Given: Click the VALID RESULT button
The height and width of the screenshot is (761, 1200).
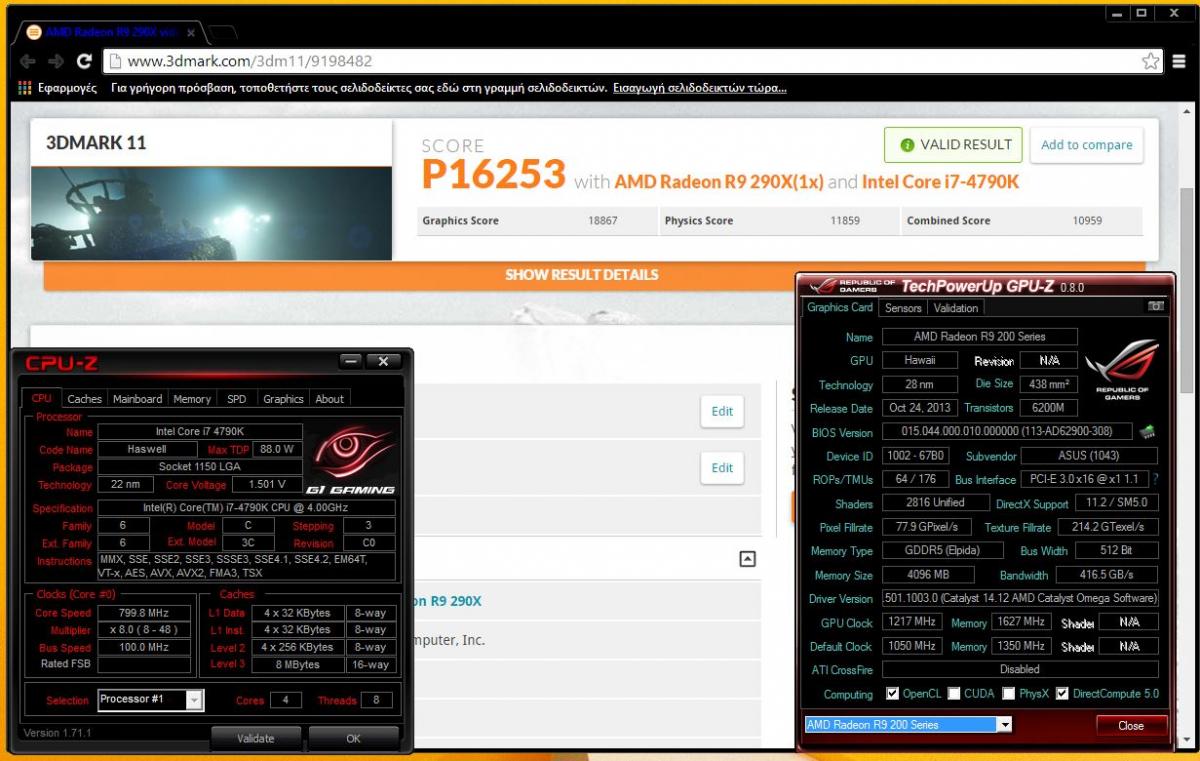Looking at the screenshot, I should click(x=953, y=145).
